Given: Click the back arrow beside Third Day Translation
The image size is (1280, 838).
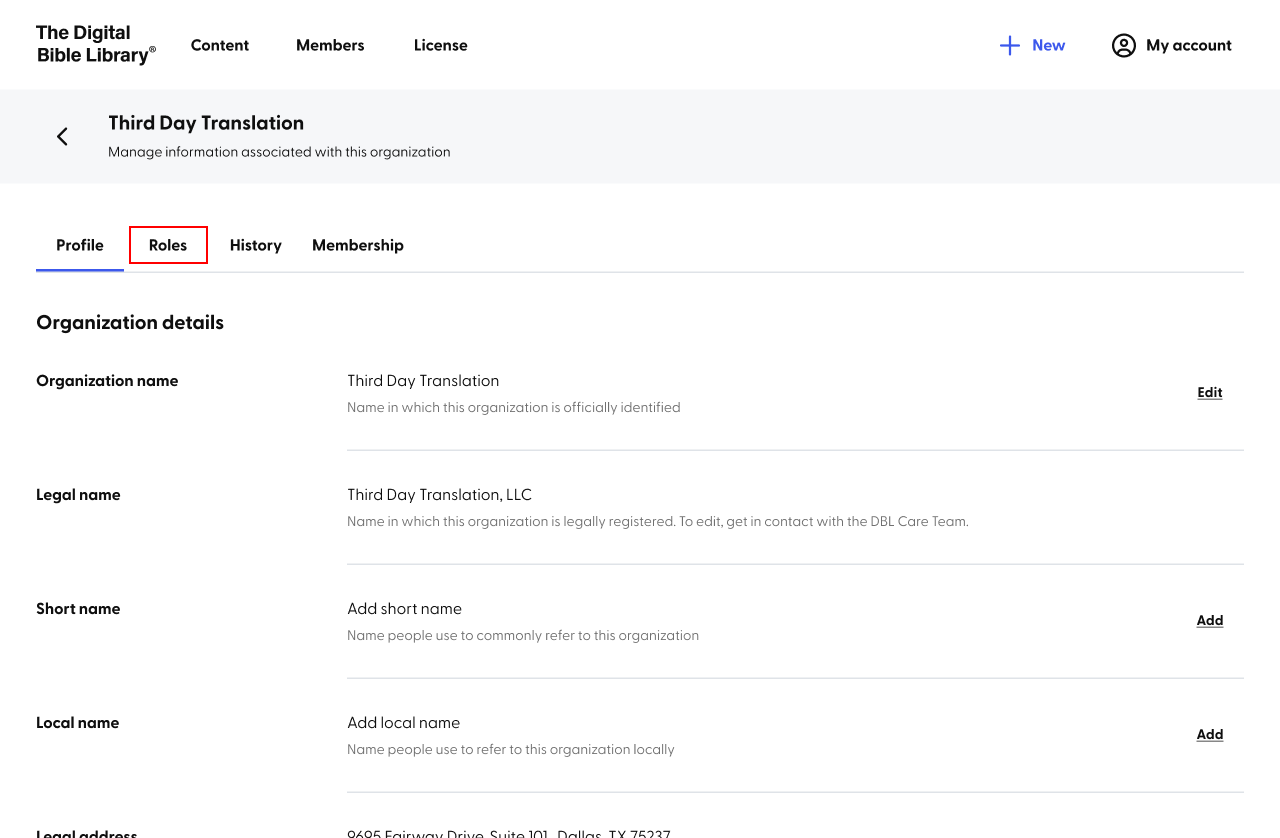Looking at the screenshot, I should pyautogui.click(x=62, y=136).
